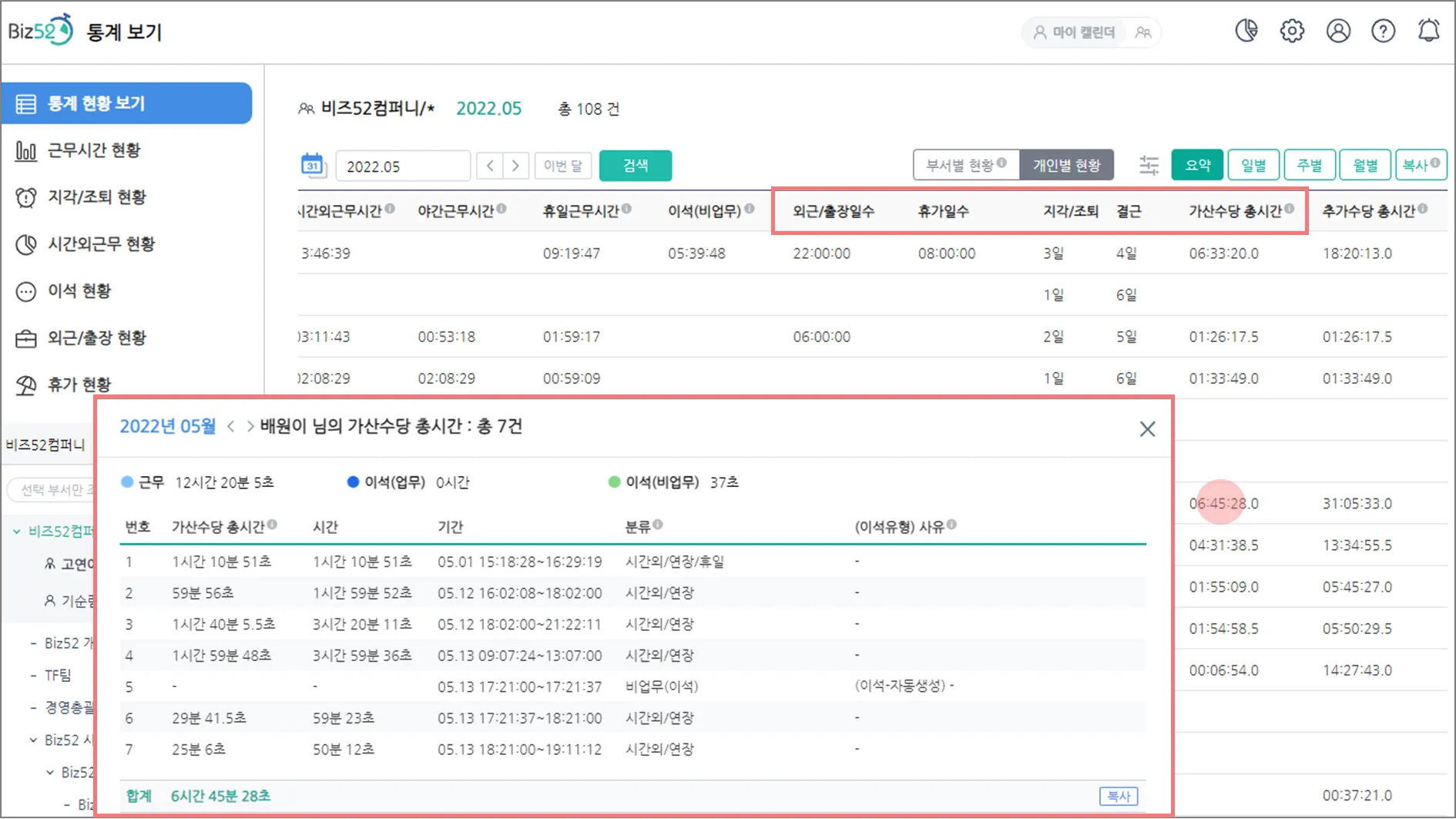Image resolution: width=1456 pixels, height=819 pixels.
Task: Click popup row 05.13 18:21:00~19:11:12
Action: tap(632, 749)
